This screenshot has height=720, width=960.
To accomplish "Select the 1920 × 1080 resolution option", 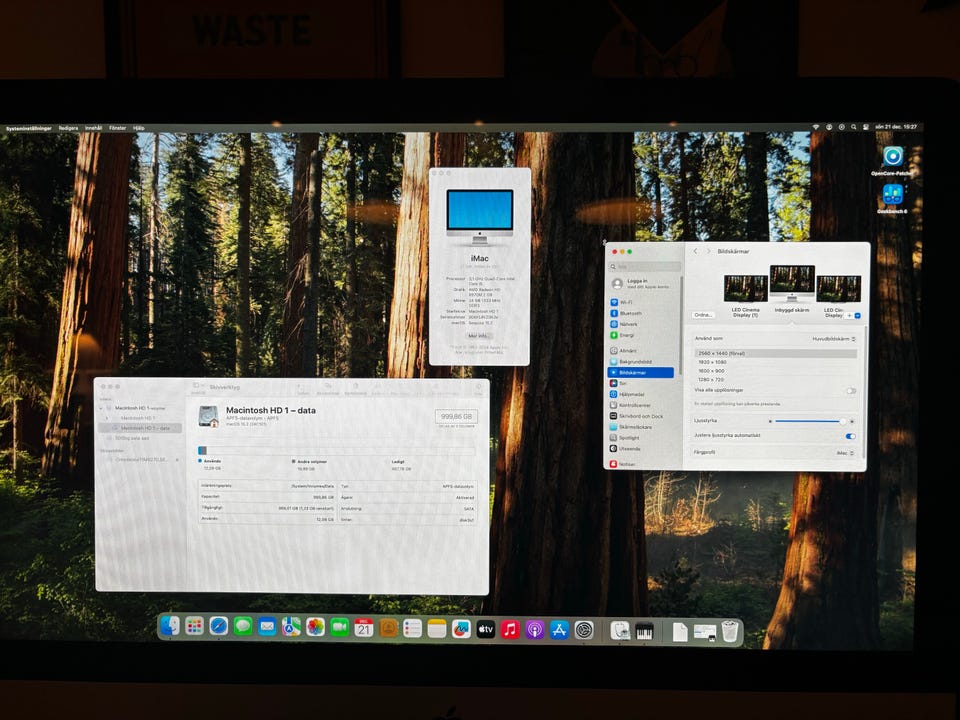I will [712, 362].
